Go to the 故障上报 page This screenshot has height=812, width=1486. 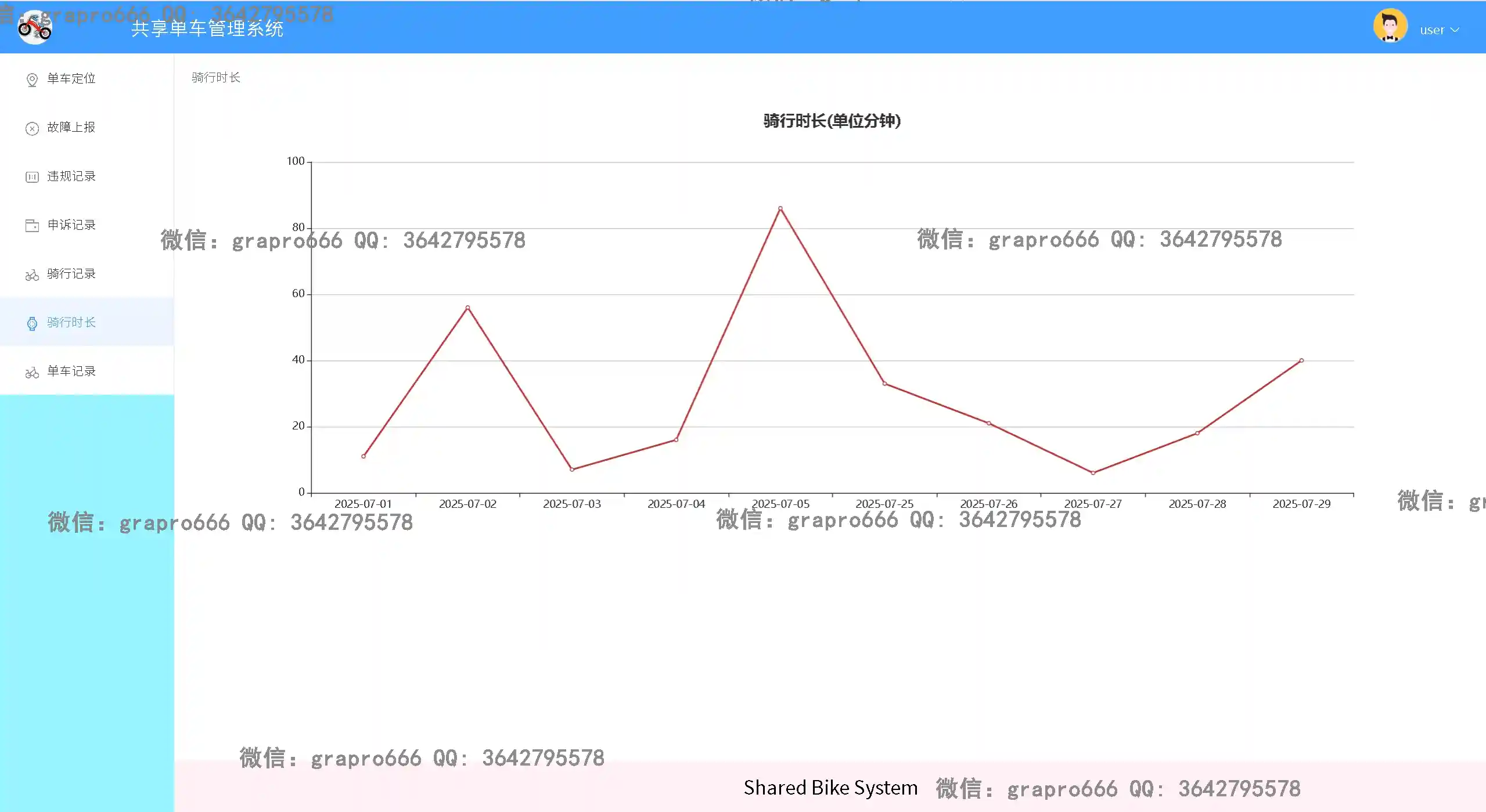pyautogui.click(x=71, y=127)
